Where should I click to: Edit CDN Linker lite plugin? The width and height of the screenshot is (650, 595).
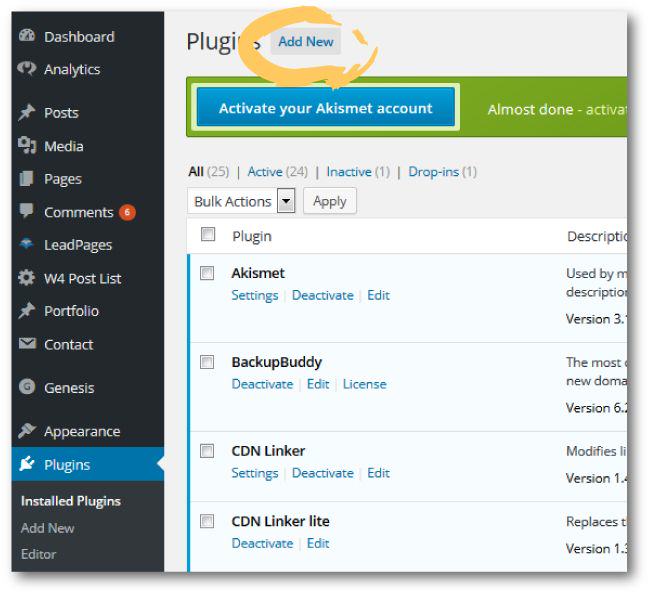[x=318, y=543]
